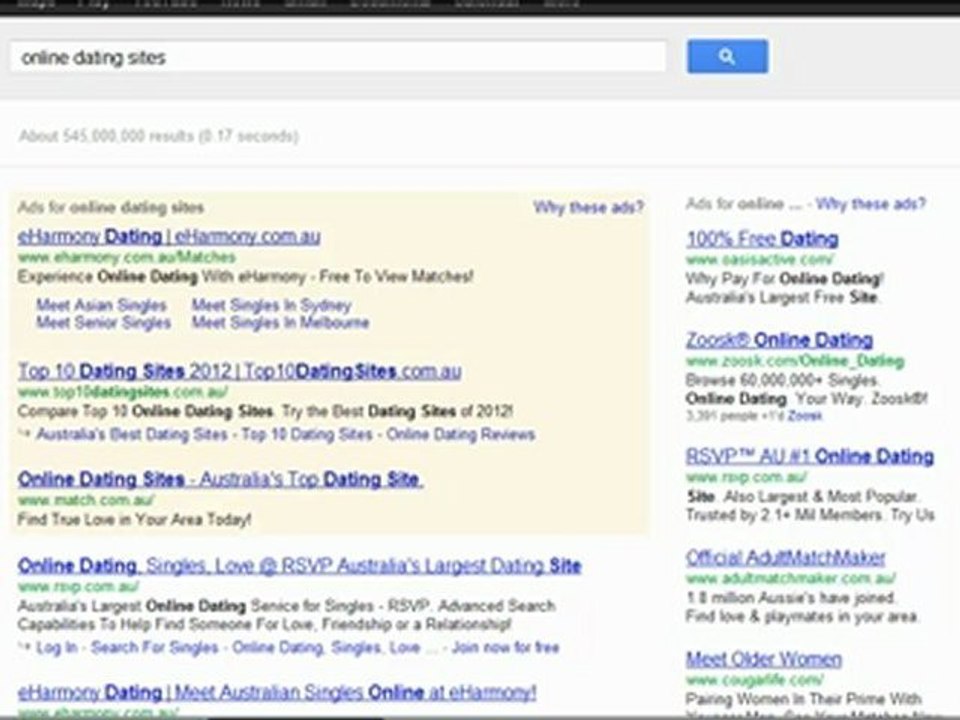This screenshot has height=720, width=960.
Task: Open the 'Zoosk® Online Dating' sidebar ad
Action: [x=779, y=340]
